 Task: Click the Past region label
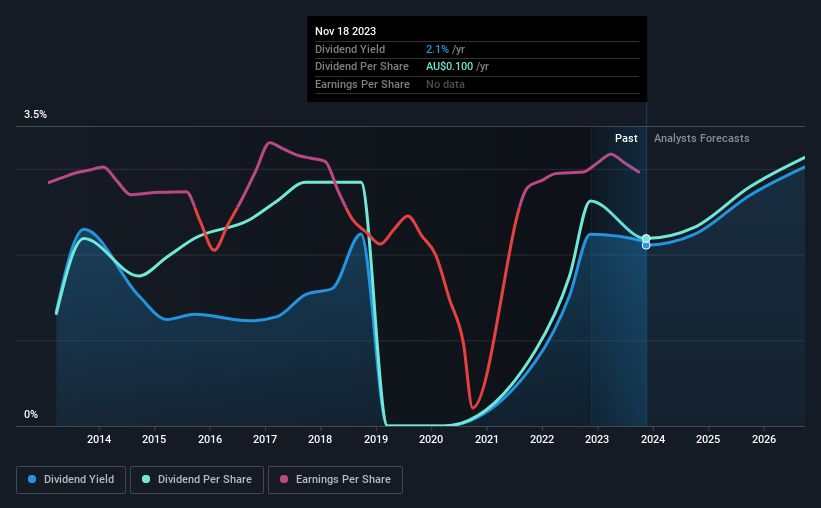[x=626, y=138]
